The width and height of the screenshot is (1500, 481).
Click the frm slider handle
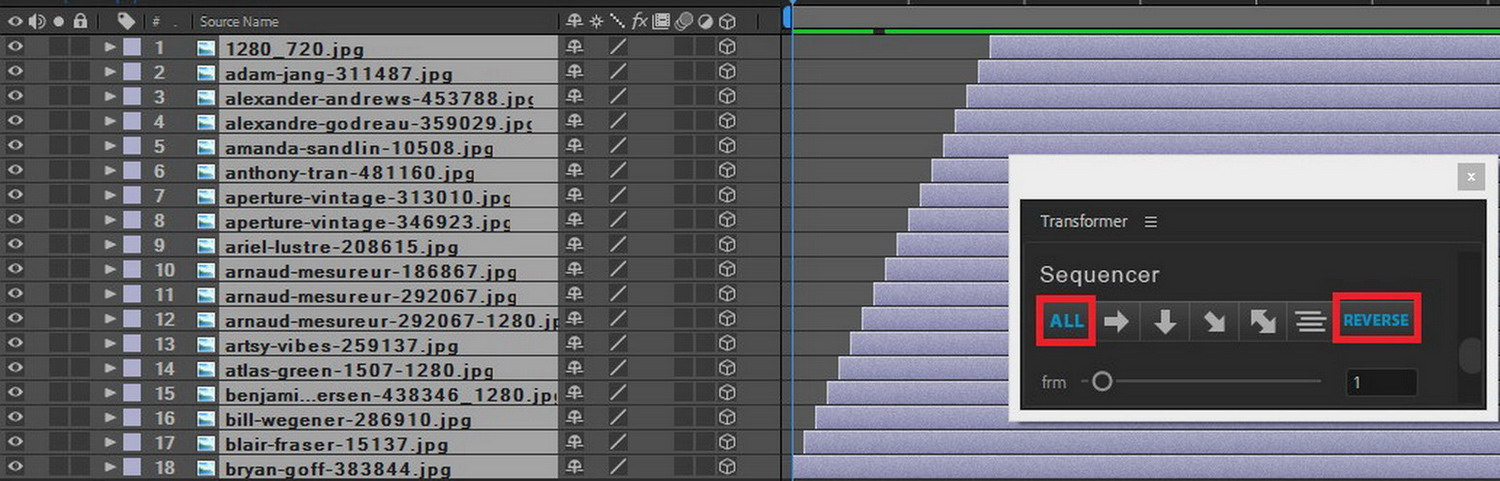1102,381
